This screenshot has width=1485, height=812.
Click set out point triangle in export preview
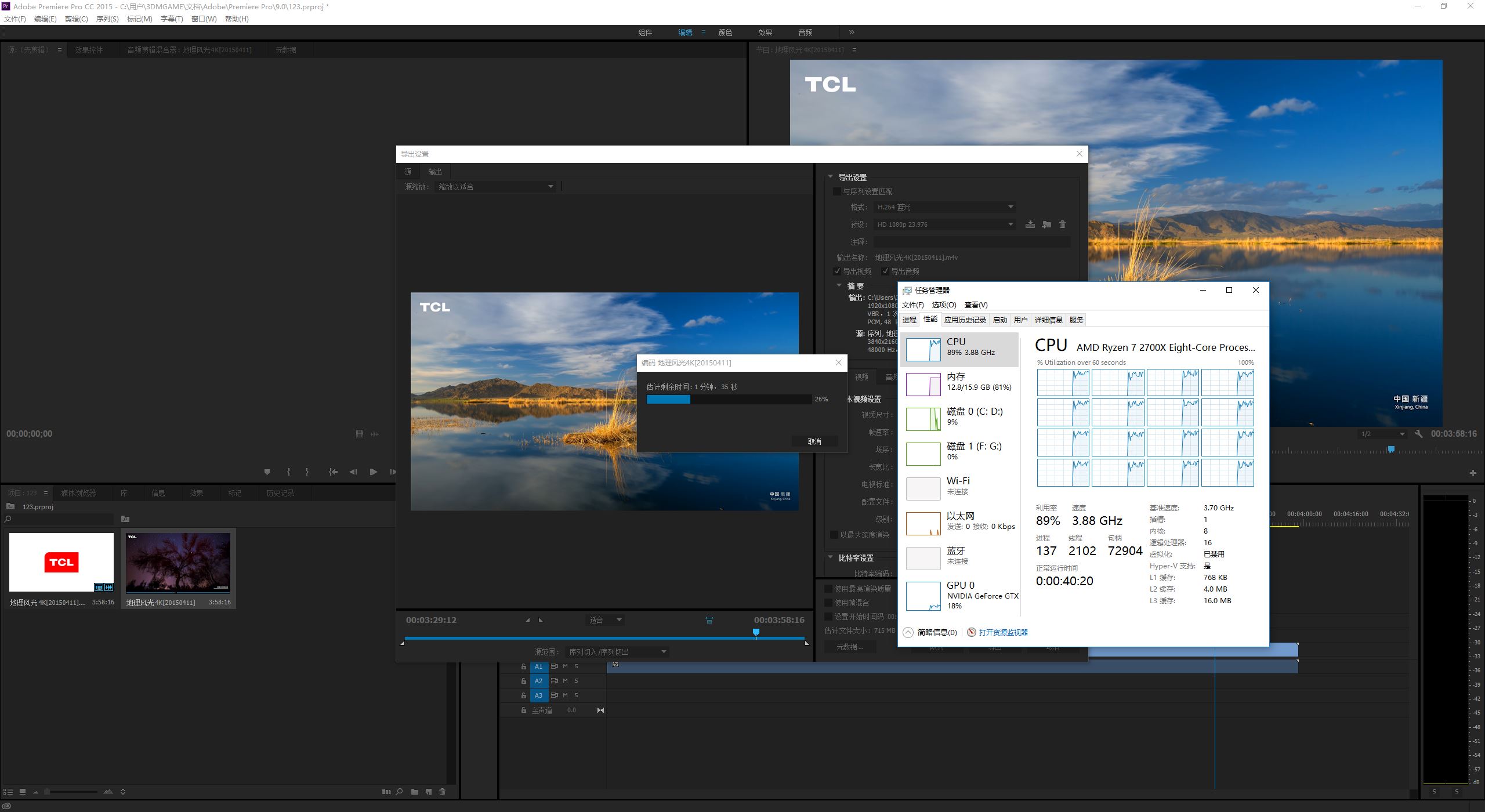(541, 620)
